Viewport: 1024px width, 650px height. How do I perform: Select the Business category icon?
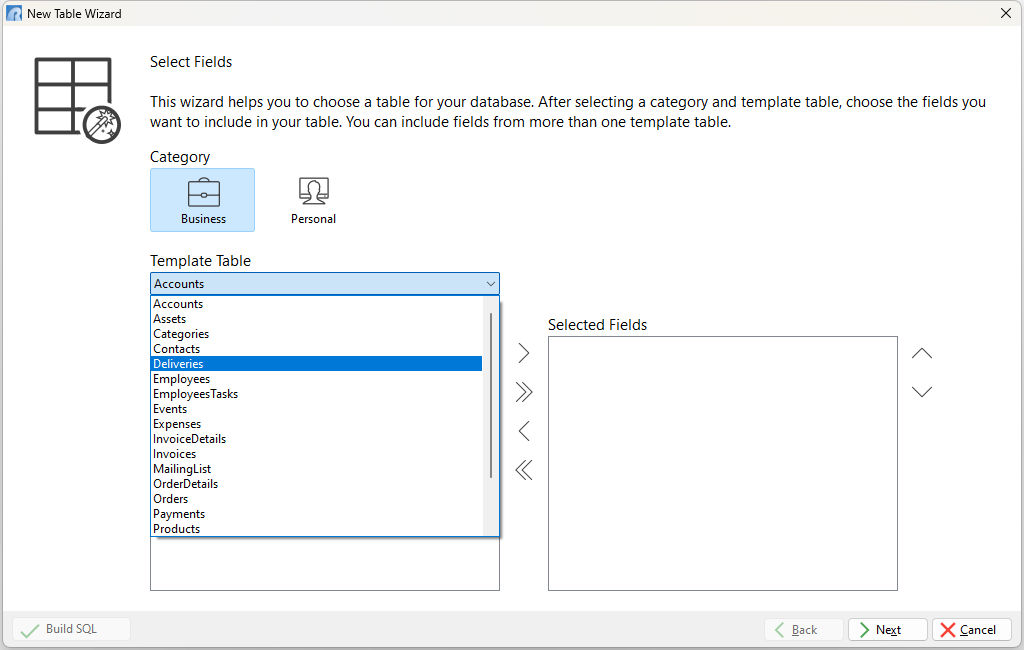(x=202, y=200)
